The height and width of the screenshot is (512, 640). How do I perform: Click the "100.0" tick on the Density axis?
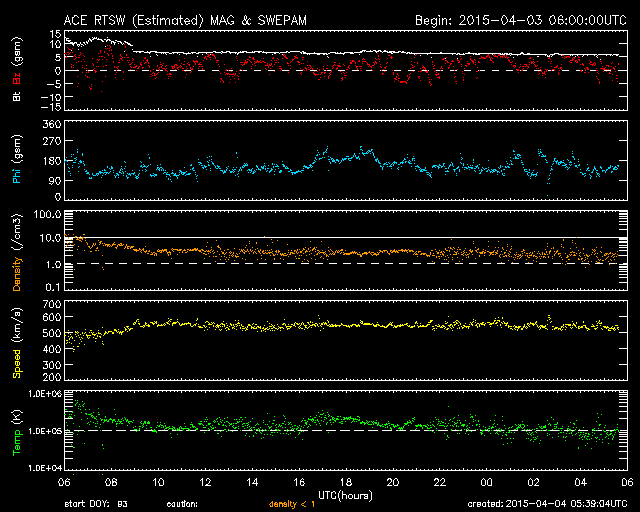click(x=48, y=214)
